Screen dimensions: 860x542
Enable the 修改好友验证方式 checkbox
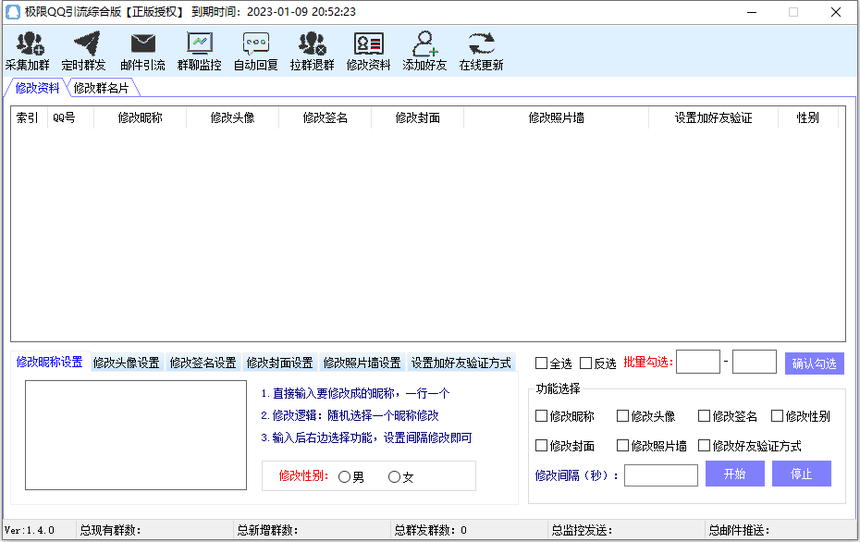tap(704, 445)
